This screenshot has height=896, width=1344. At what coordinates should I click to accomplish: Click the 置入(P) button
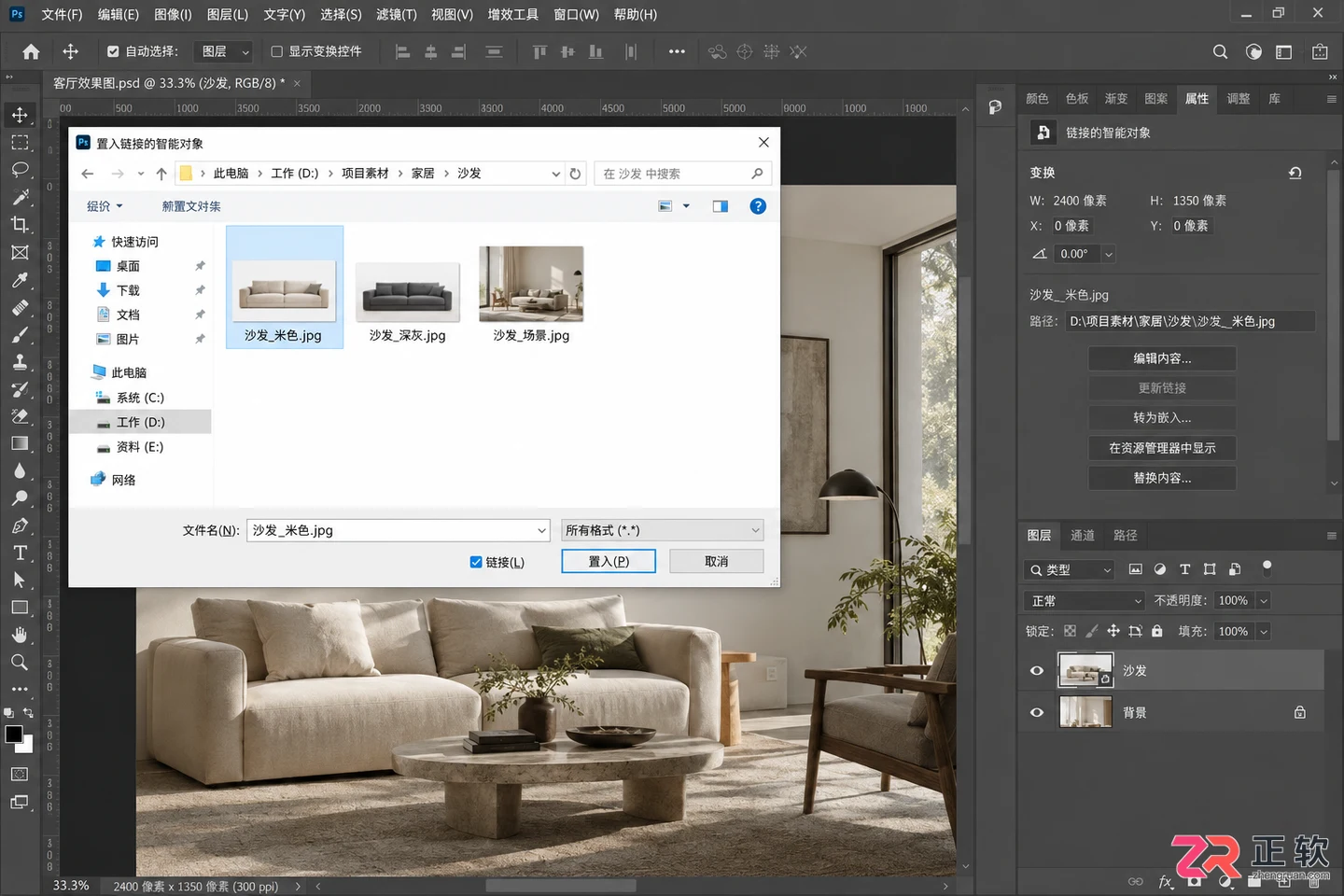609,561
